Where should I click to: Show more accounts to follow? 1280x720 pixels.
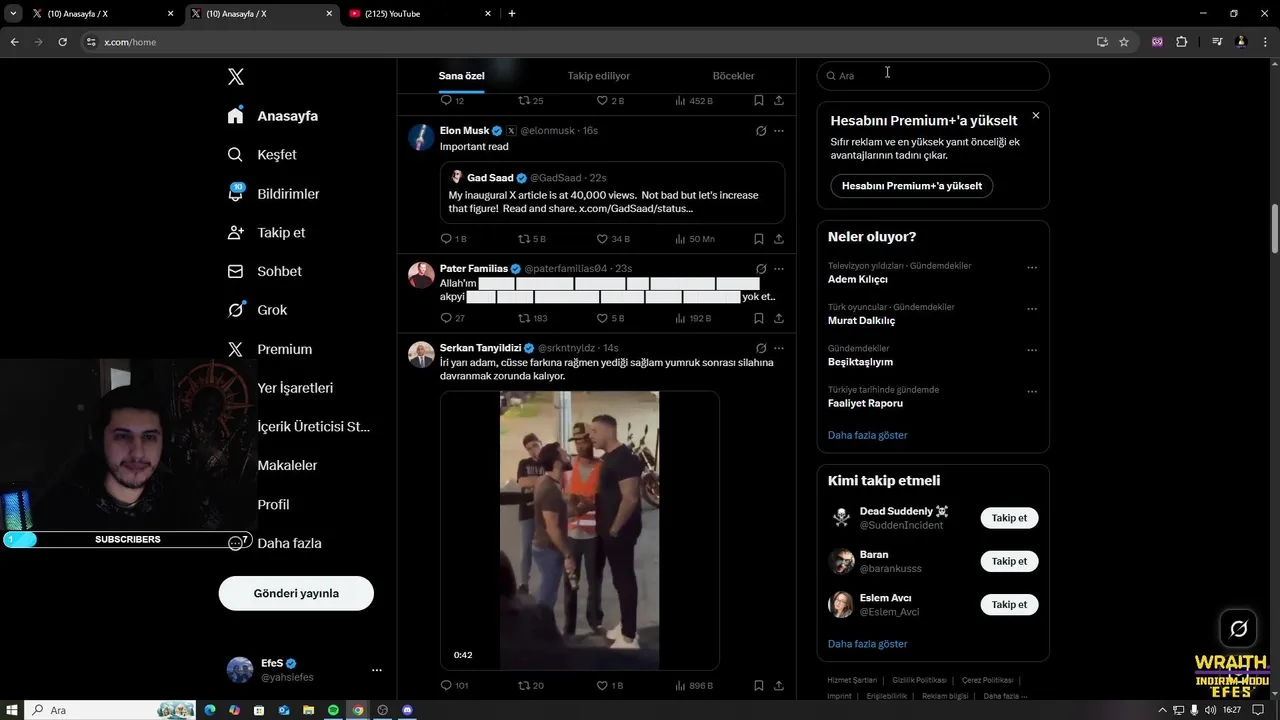coord(867,644)
